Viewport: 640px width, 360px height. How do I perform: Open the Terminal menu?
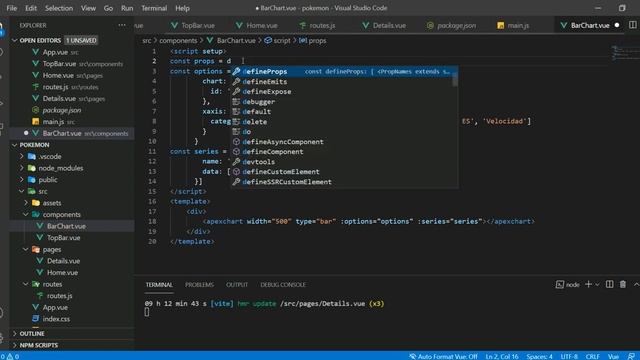(x=154, y=8)
